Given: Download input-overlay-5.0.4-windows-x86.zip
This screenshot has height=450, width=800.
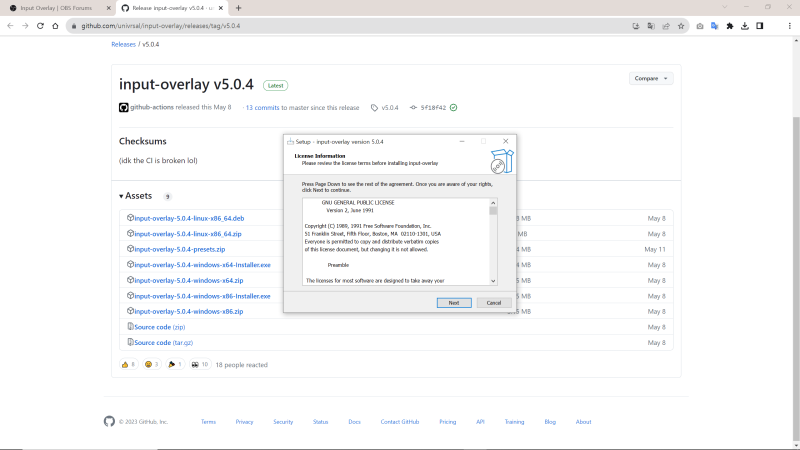Looking at the screenshot, I should click(x=188, y=311).
